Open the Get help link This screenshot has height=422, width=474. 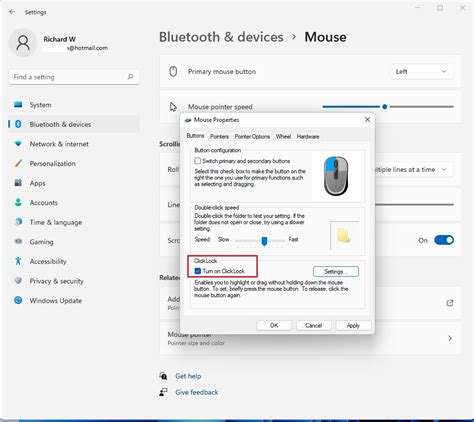188,376
